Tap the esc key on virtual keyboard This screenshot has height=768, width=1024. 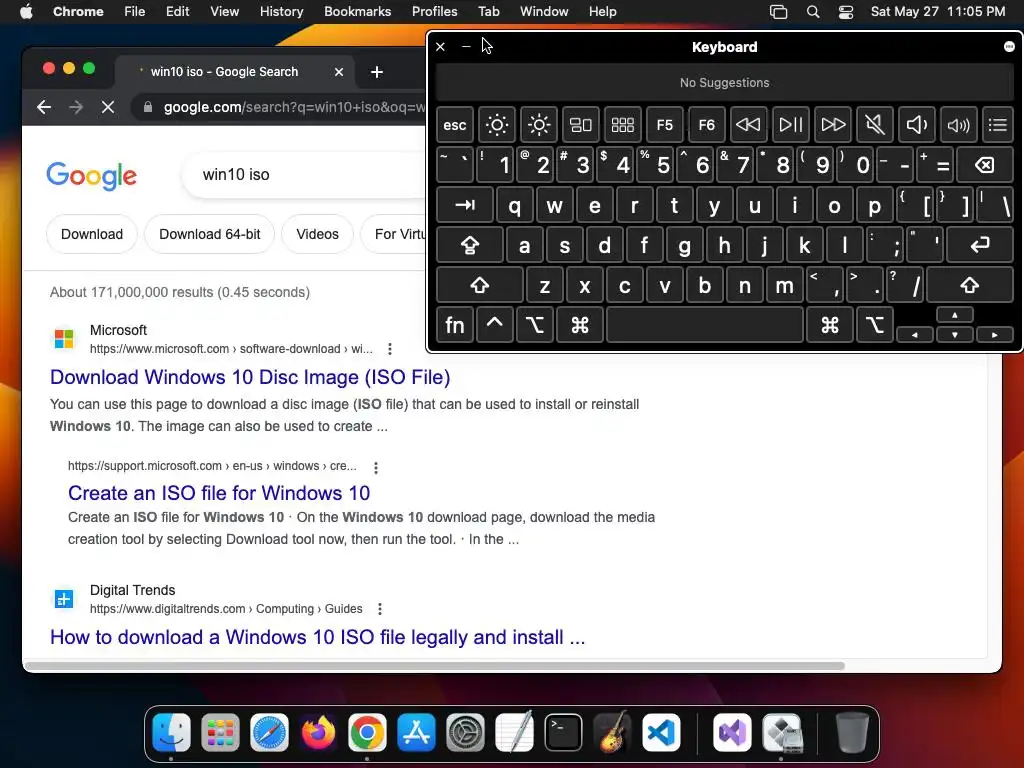[x=455, y=125]
